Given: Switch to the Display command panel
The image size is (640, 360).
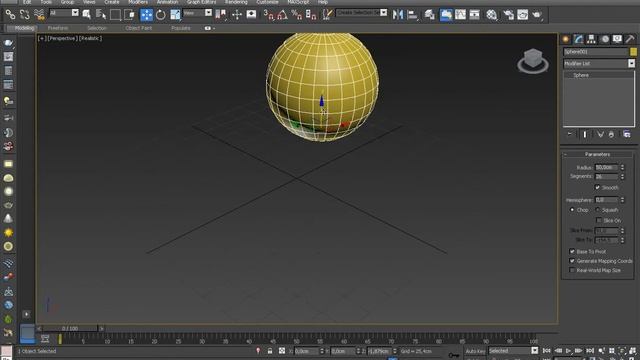Looking at the screenshot, I should pos(617,39).
